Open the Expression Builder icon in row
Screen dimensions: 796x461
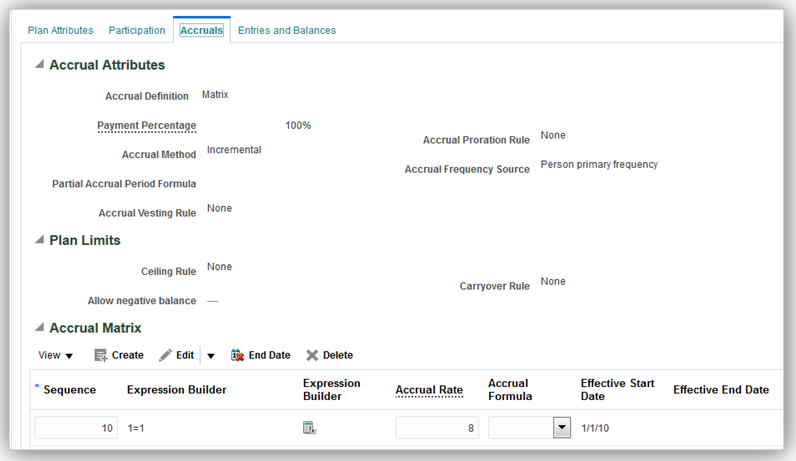(x=310, y=428)
